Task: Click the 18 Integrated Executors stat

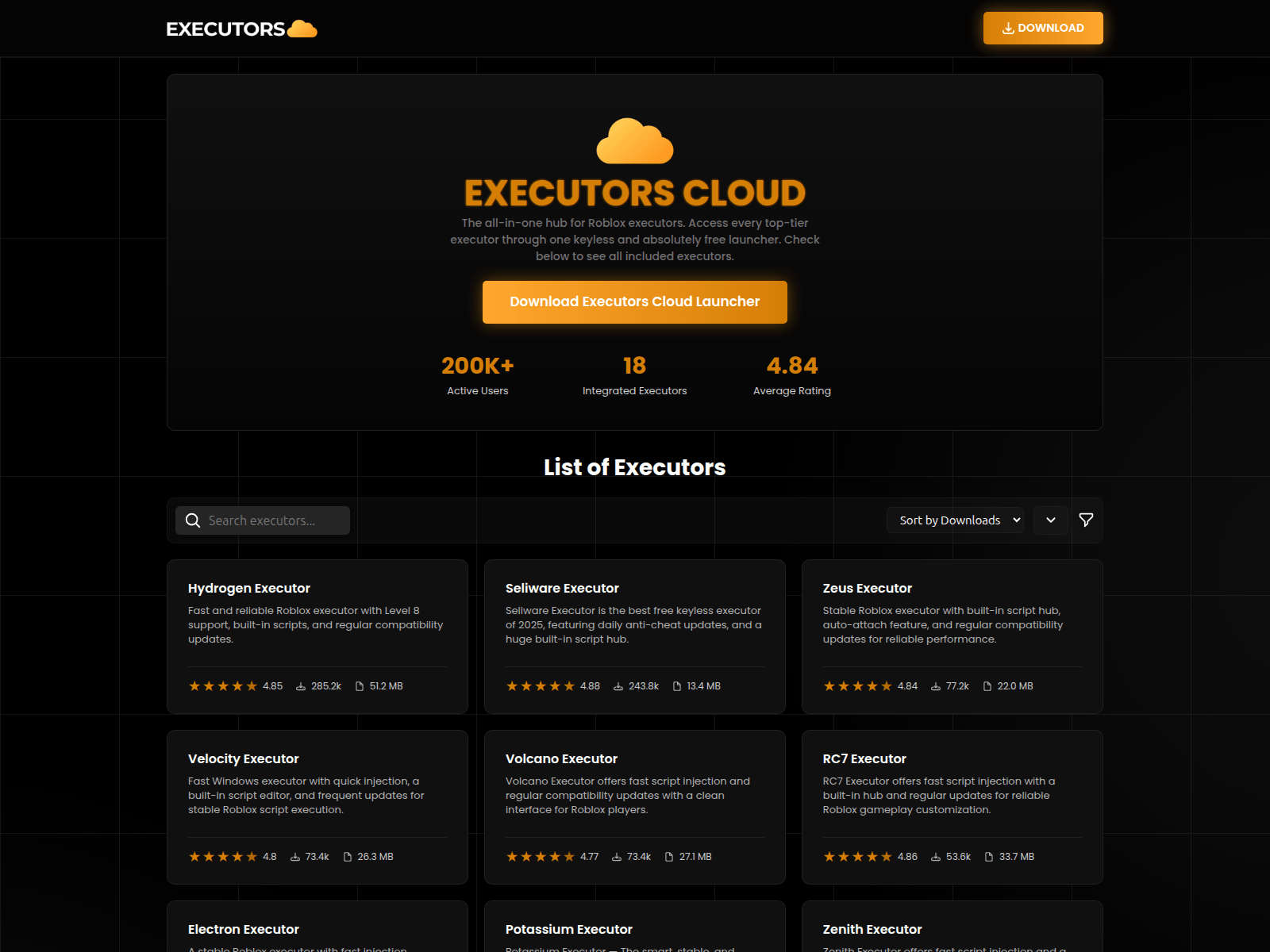Action: [635, 375]
